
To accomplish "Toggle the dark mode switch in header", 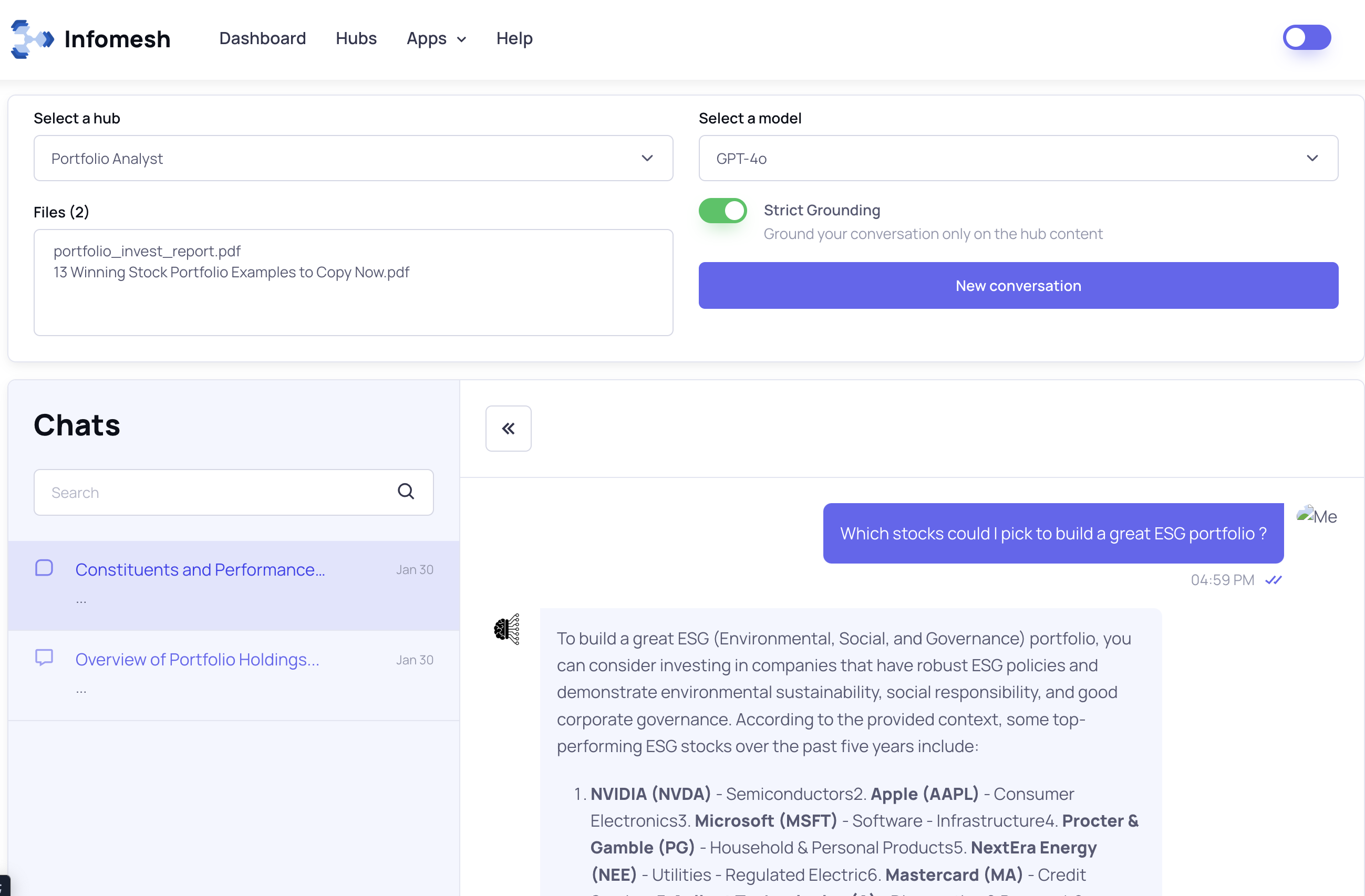I will click(x=1307, y=38).
